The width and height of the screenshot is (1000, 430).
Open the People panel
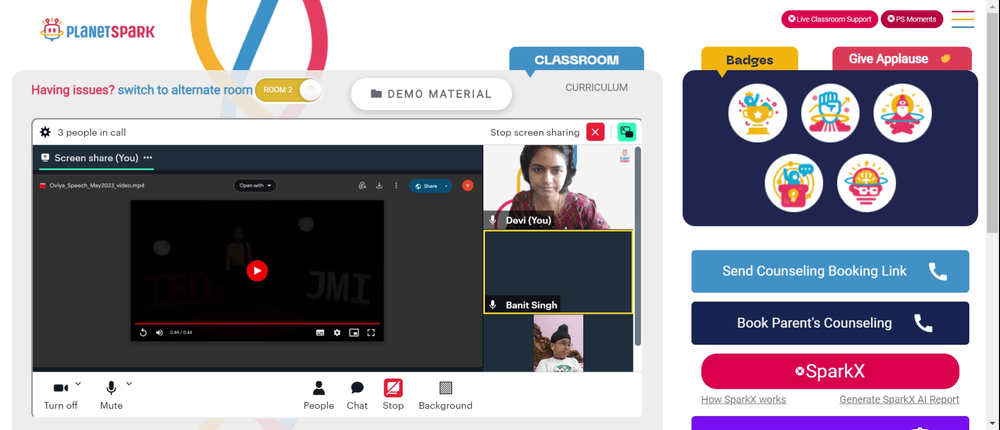(319, 395)
